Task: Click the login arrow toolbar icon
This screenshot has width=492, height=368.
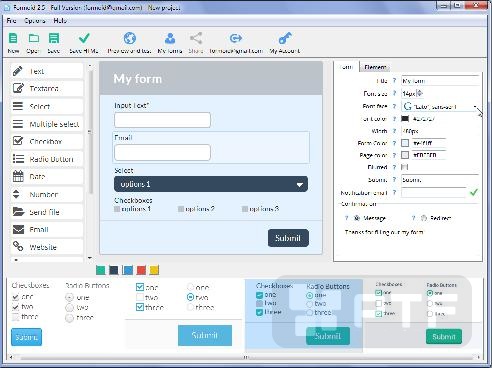Action: [236, 38]
